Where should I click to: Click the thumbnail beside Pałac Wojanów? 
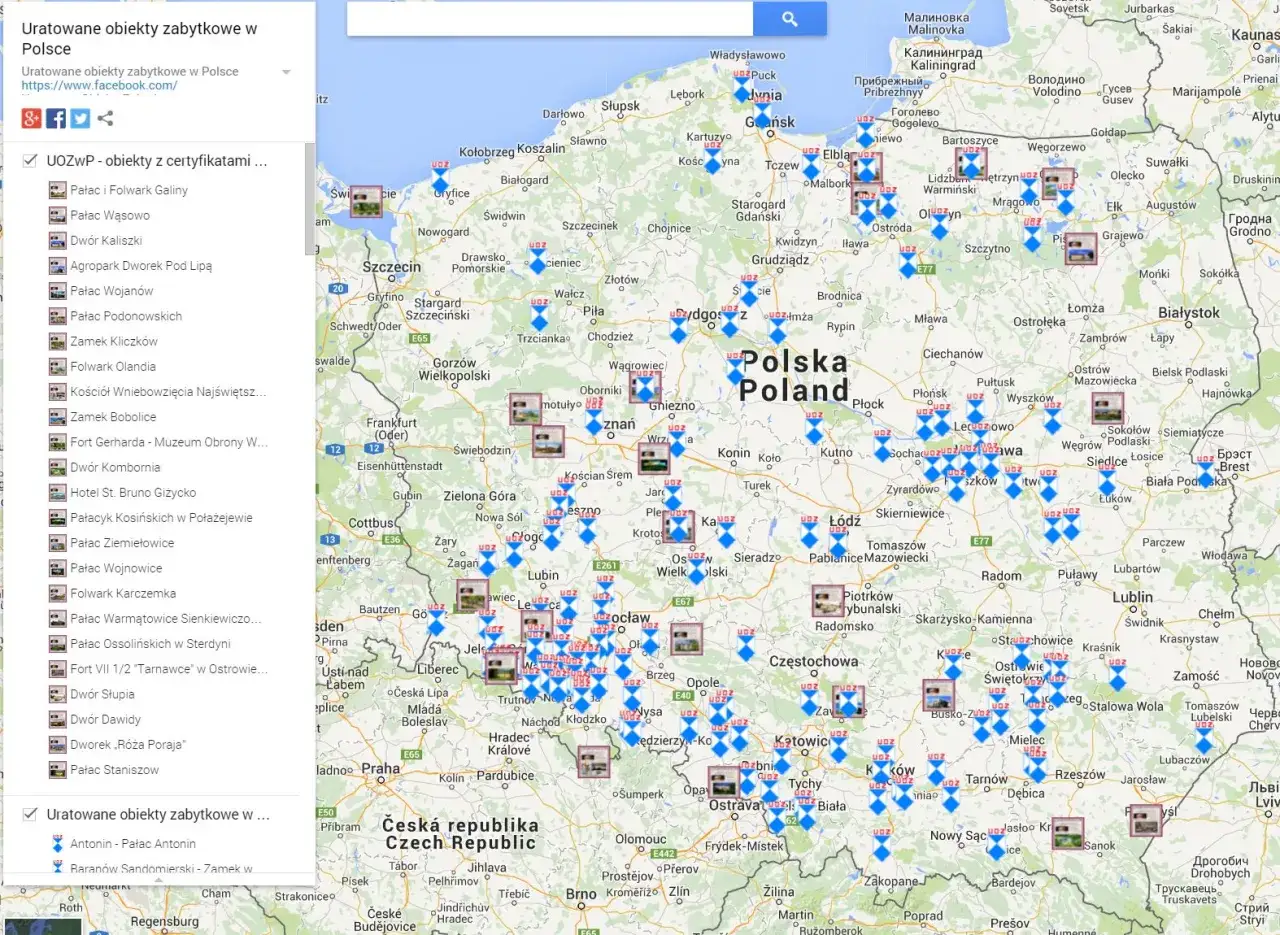pyautogui.click(x=57, y=290)
